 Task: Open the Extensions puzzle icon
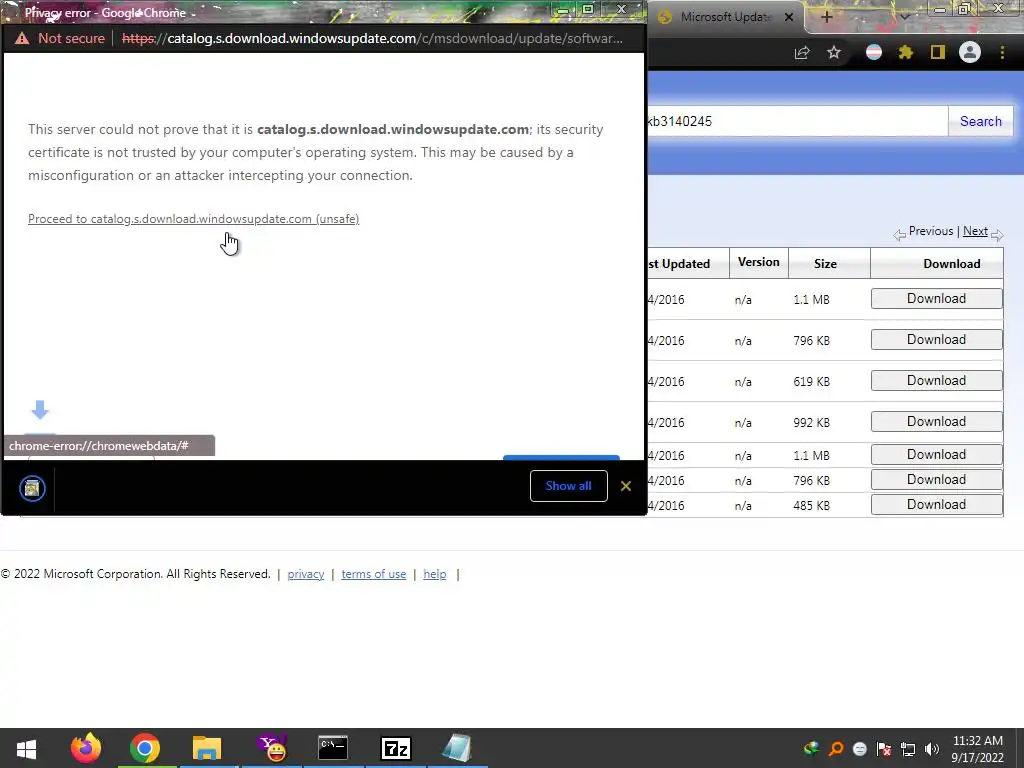pyautogui.click(x=905, y=52)
